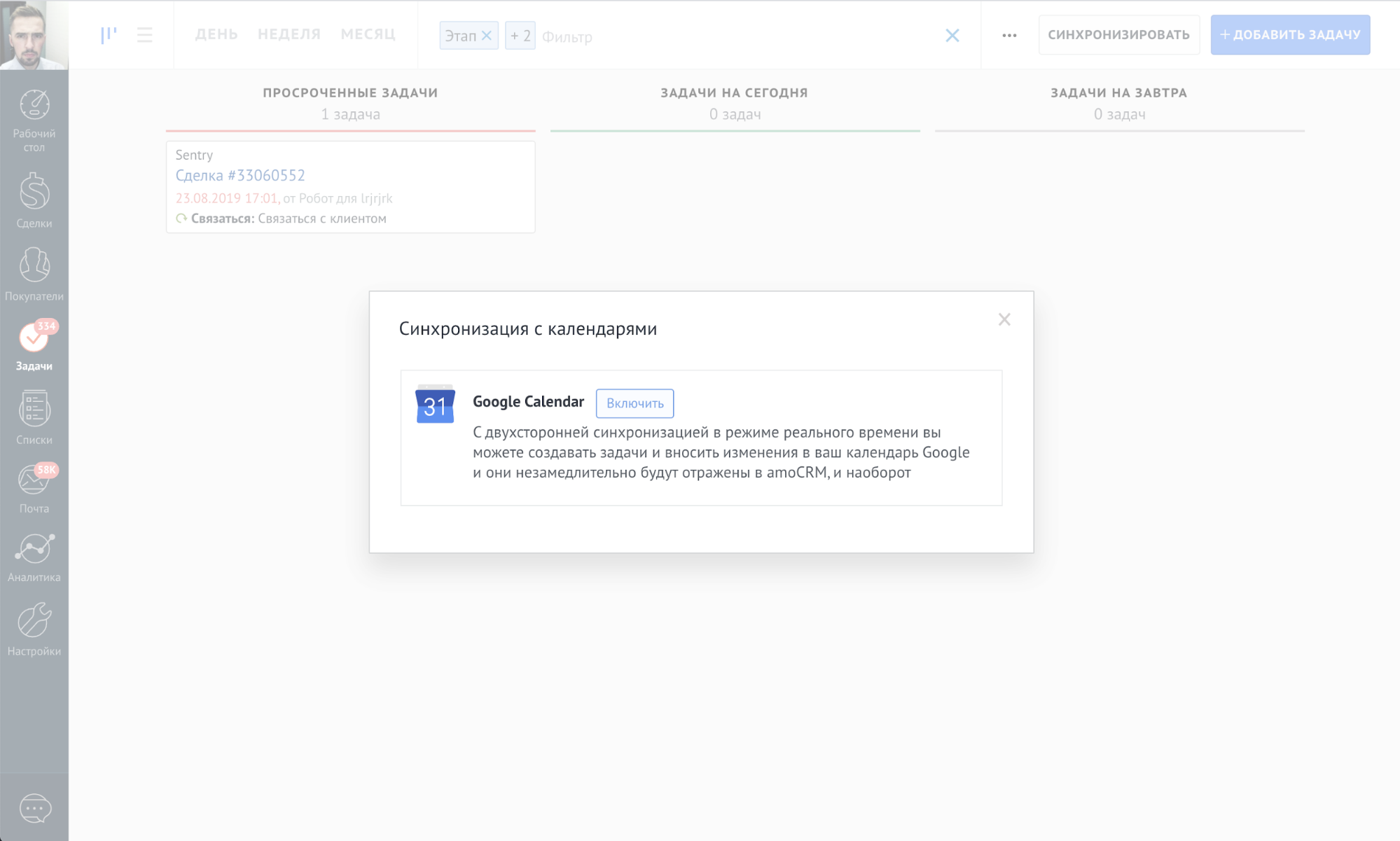Open the Списки section
This screenshot has width=1400, height=841.
coord(34,417)
